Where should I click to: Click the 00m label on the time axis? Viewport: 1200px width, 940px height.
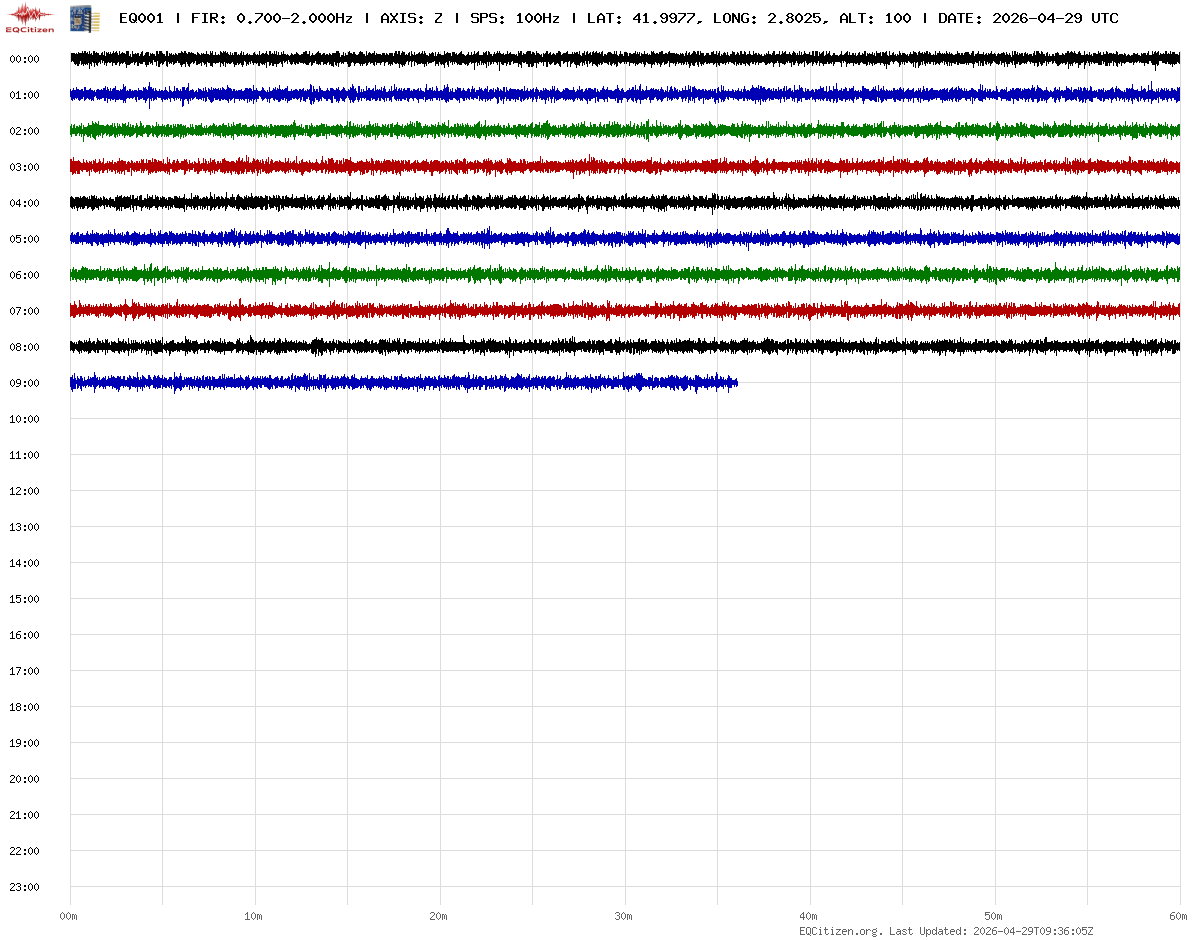pos(68,917)
